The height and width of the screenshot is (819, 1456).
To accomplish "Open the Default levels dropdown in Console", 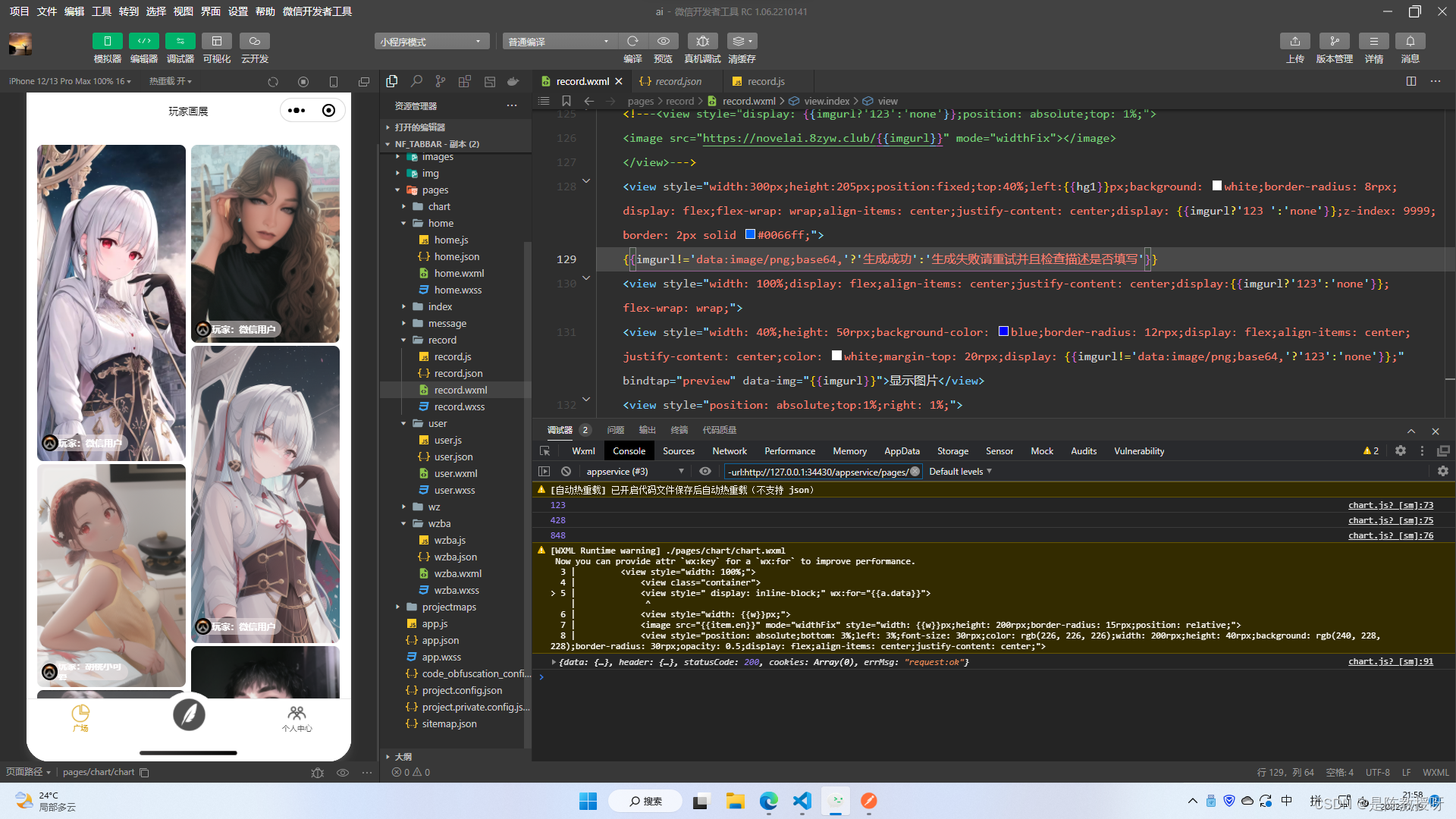I will [x=959, y=471].
